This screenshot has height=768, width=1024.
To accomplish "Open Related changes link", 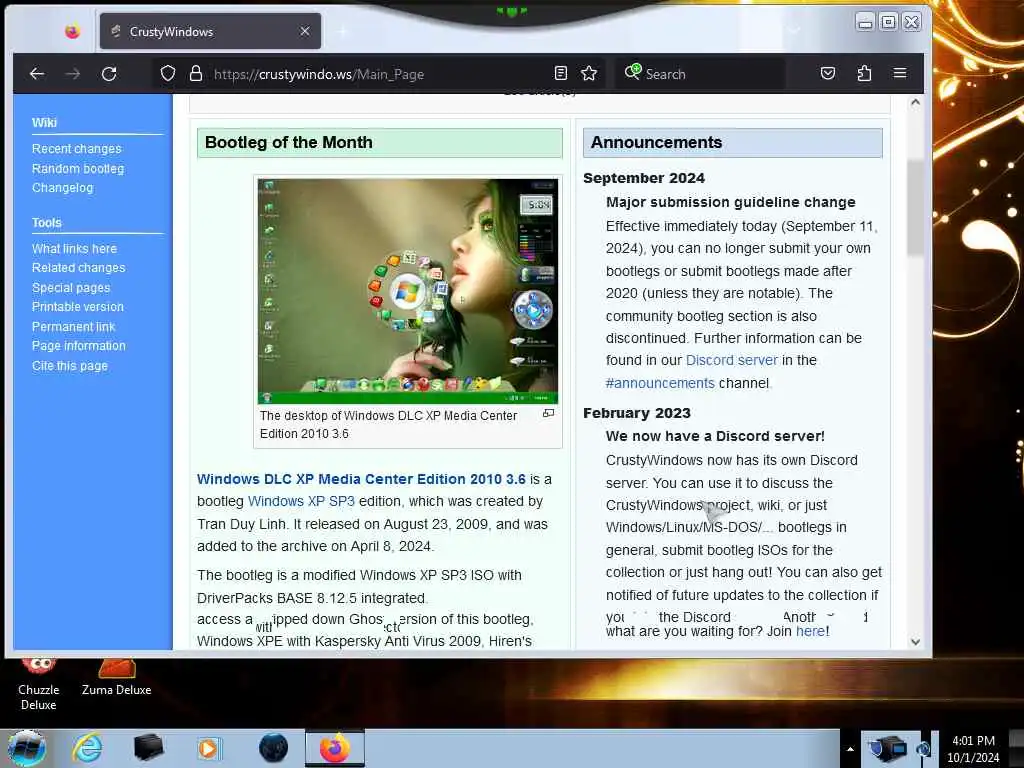I will click(x=78, y=268).
